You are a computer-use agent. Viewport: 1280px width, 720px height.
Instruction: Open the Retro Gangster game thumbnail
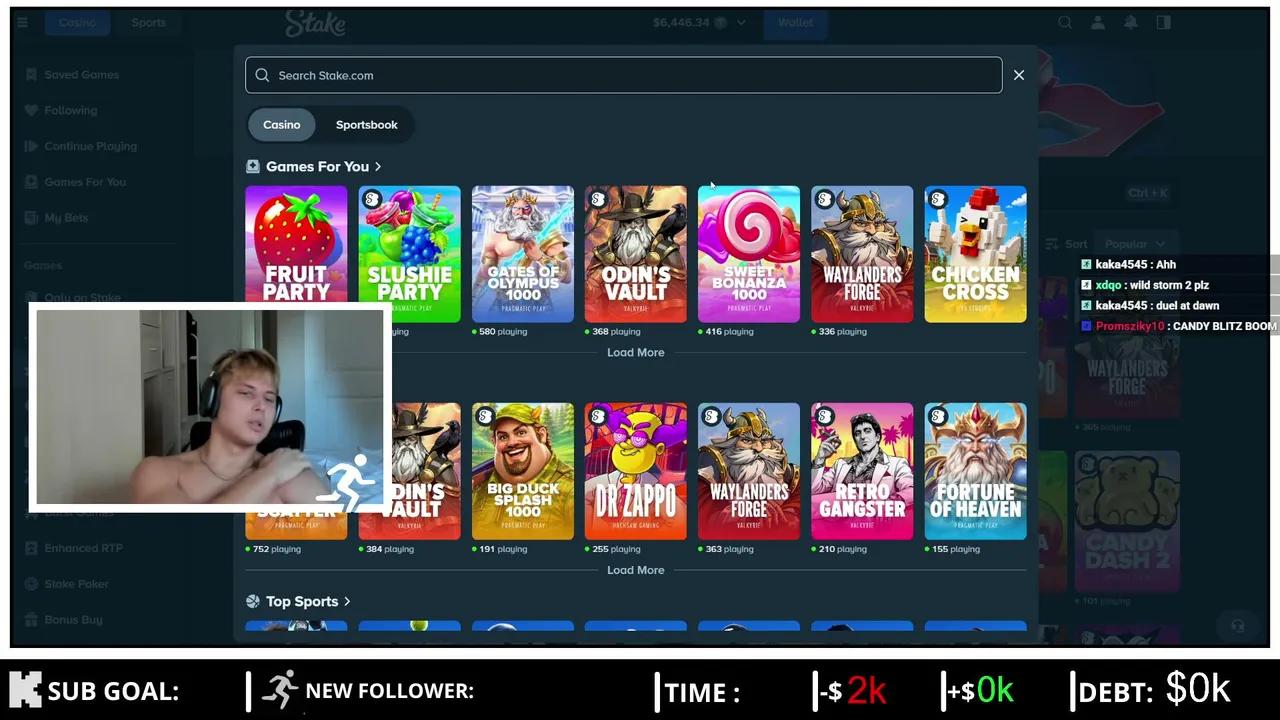pyautogui.click(x=862, y=471)
